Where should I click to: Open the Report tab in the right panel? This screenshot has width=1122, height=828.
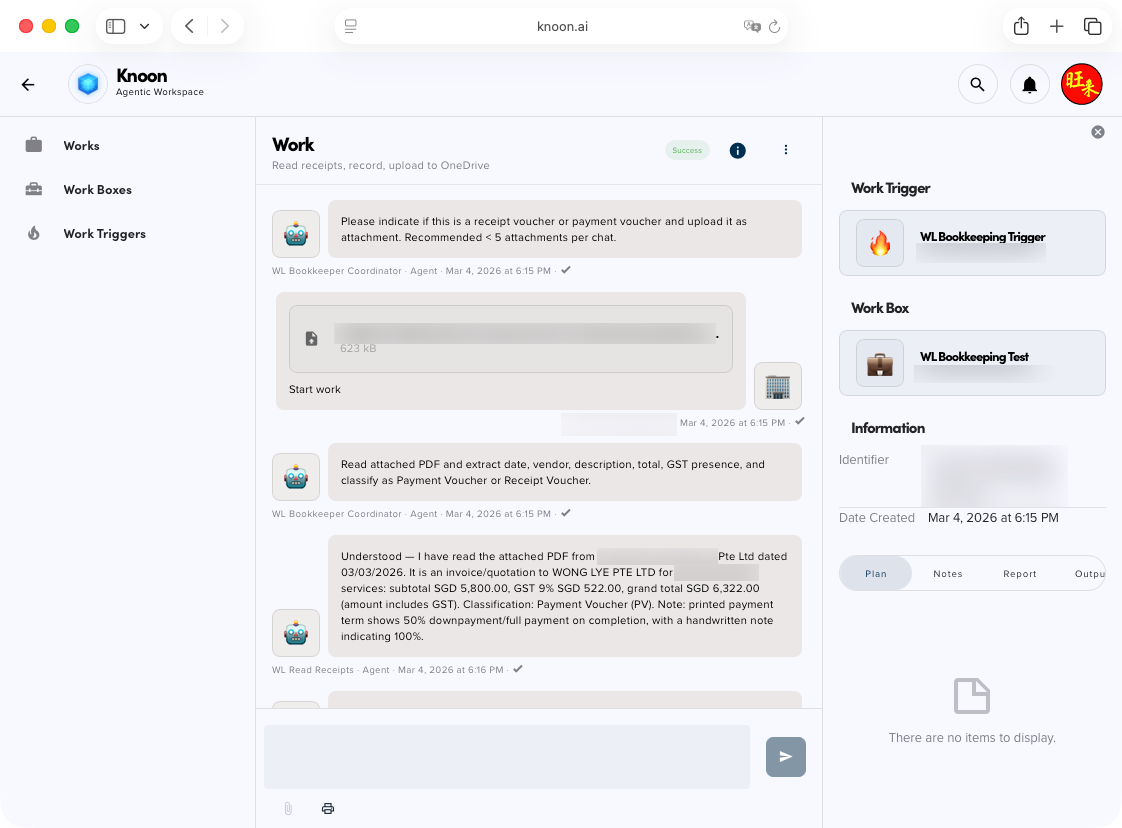tap(1019, 573)
